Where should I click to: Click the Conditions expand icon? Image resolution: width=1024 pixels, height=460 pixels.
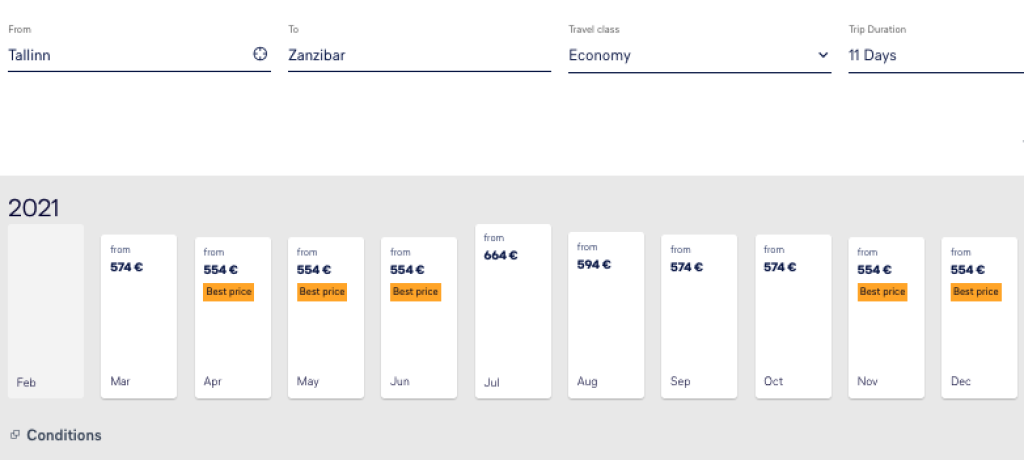(15, 435)
